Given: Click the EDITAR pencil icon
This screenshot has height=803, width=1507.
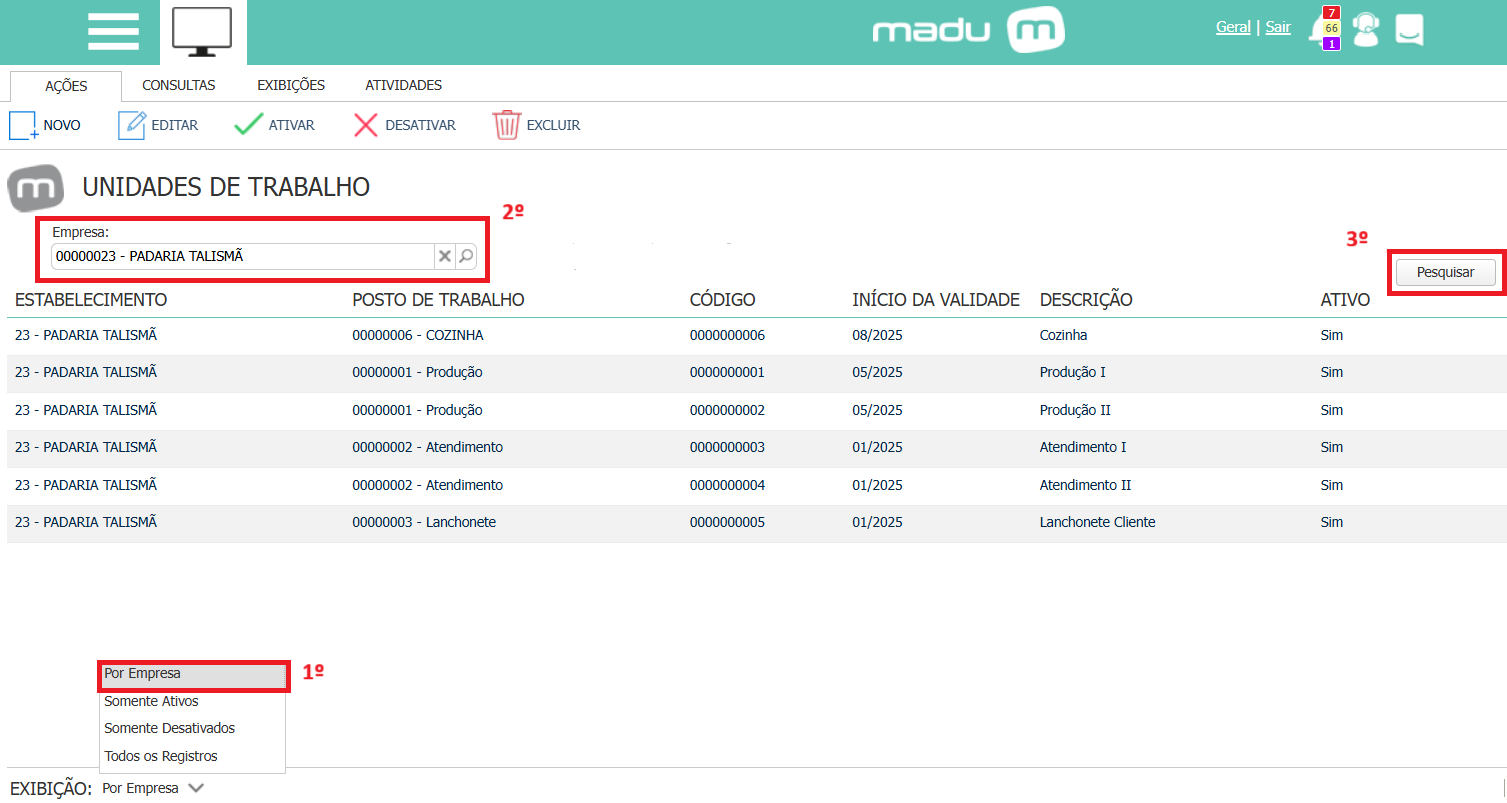Looking at the screenshot, I should pyautogui.click(x=132, y=125).
